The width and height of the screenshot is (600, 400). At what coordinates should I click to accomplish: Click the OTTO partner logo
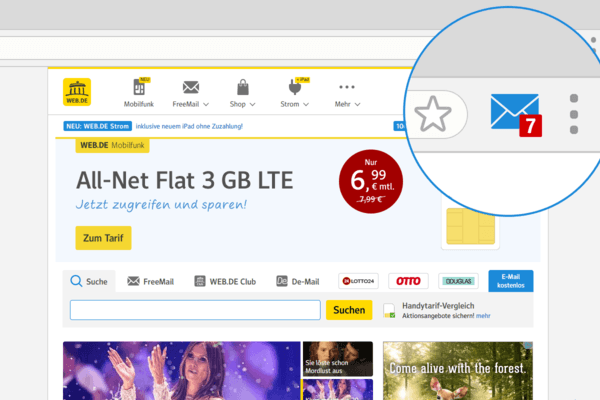408,281
